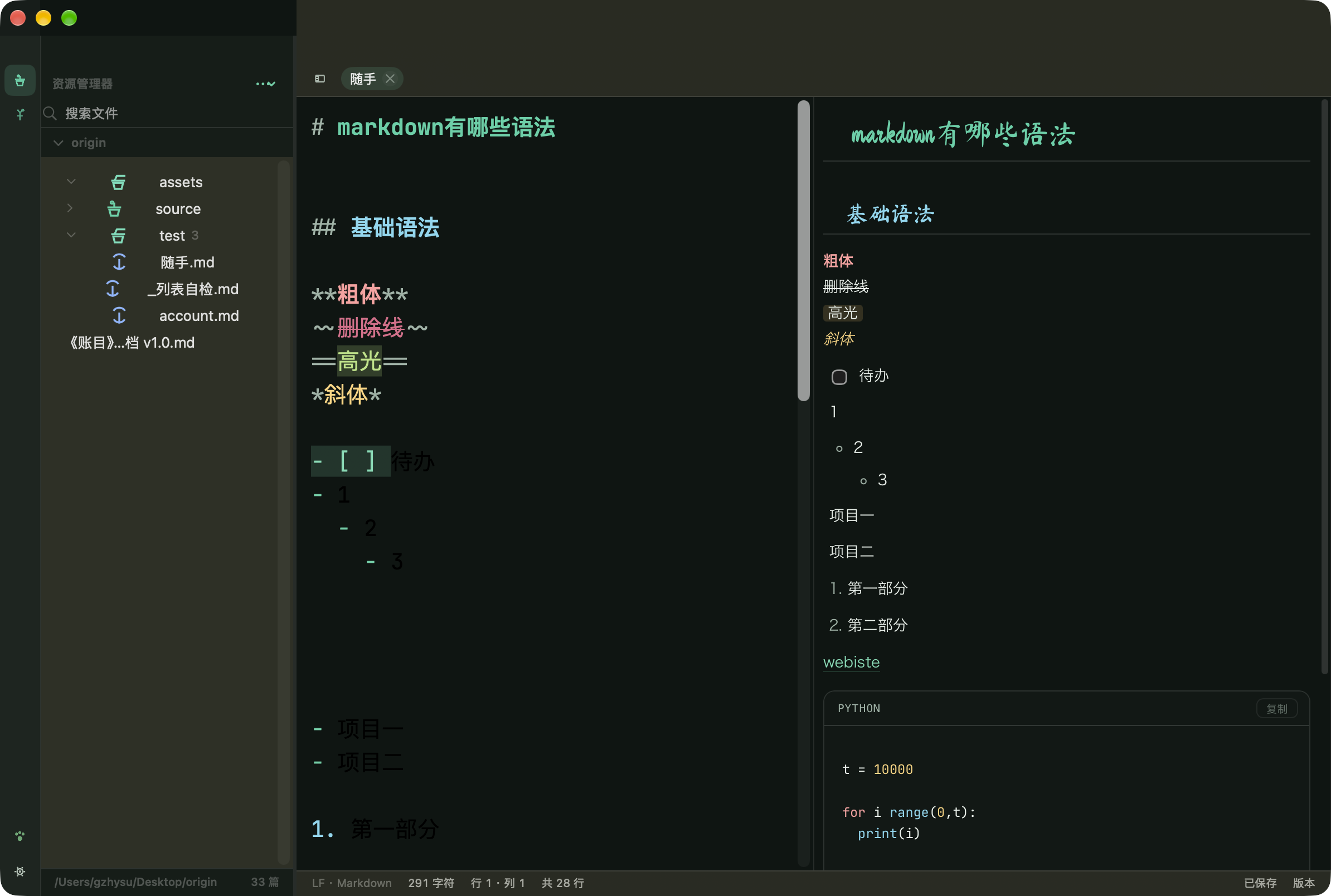Image resolution: width=1331 pixels, height=896 pixels.
Task: Check the 待办 checkbox in preview
Action: tap(839, 377)
